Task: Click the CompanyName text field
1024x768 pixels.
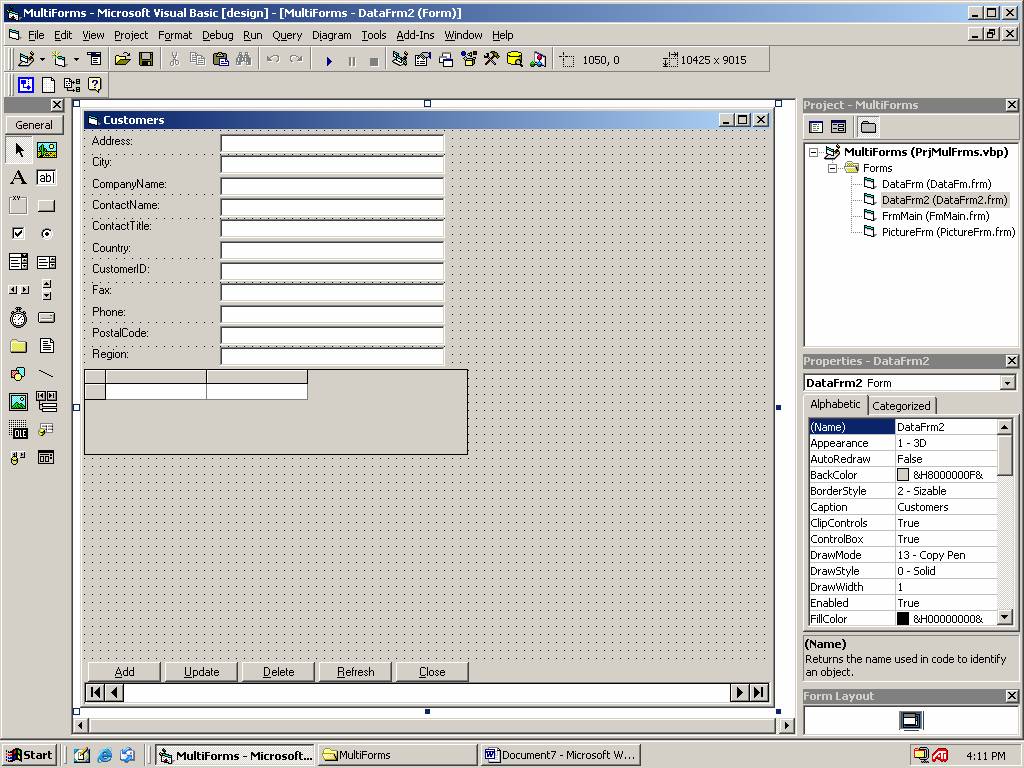Action: pos(332,185)
